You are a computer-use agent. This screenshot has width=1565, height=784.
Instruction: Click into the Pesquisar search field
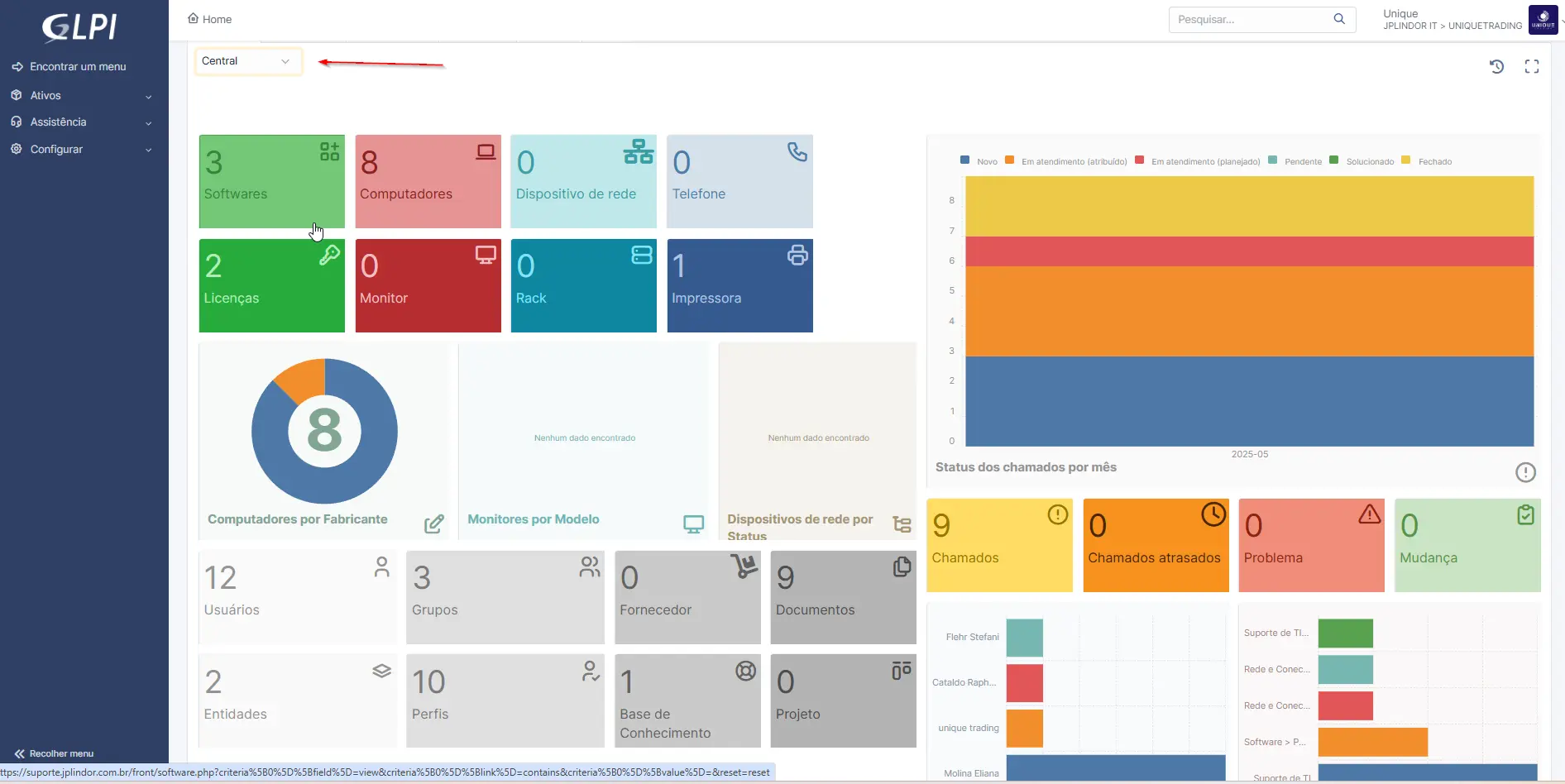click(1249, 20)
